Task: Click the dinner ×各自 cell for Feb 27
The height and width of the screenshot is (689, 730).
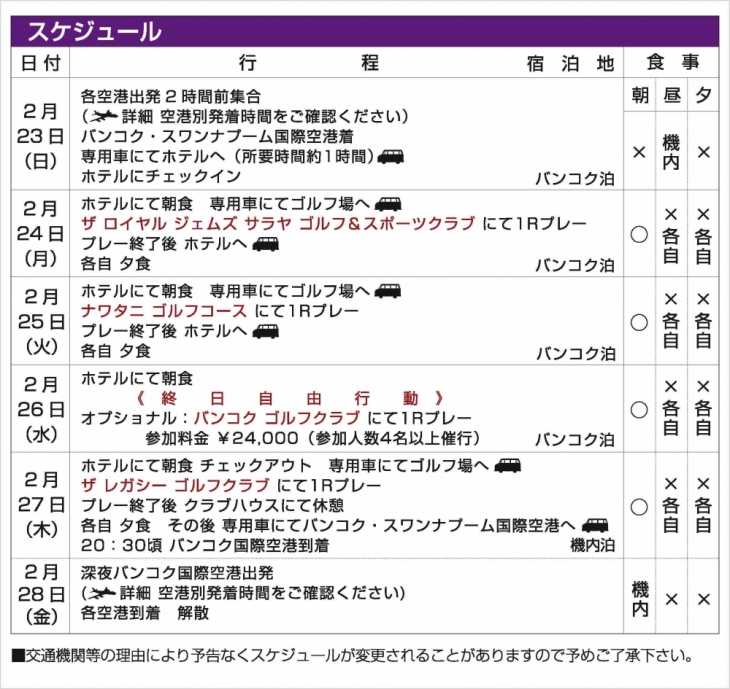Action: (x=703, y=505)
